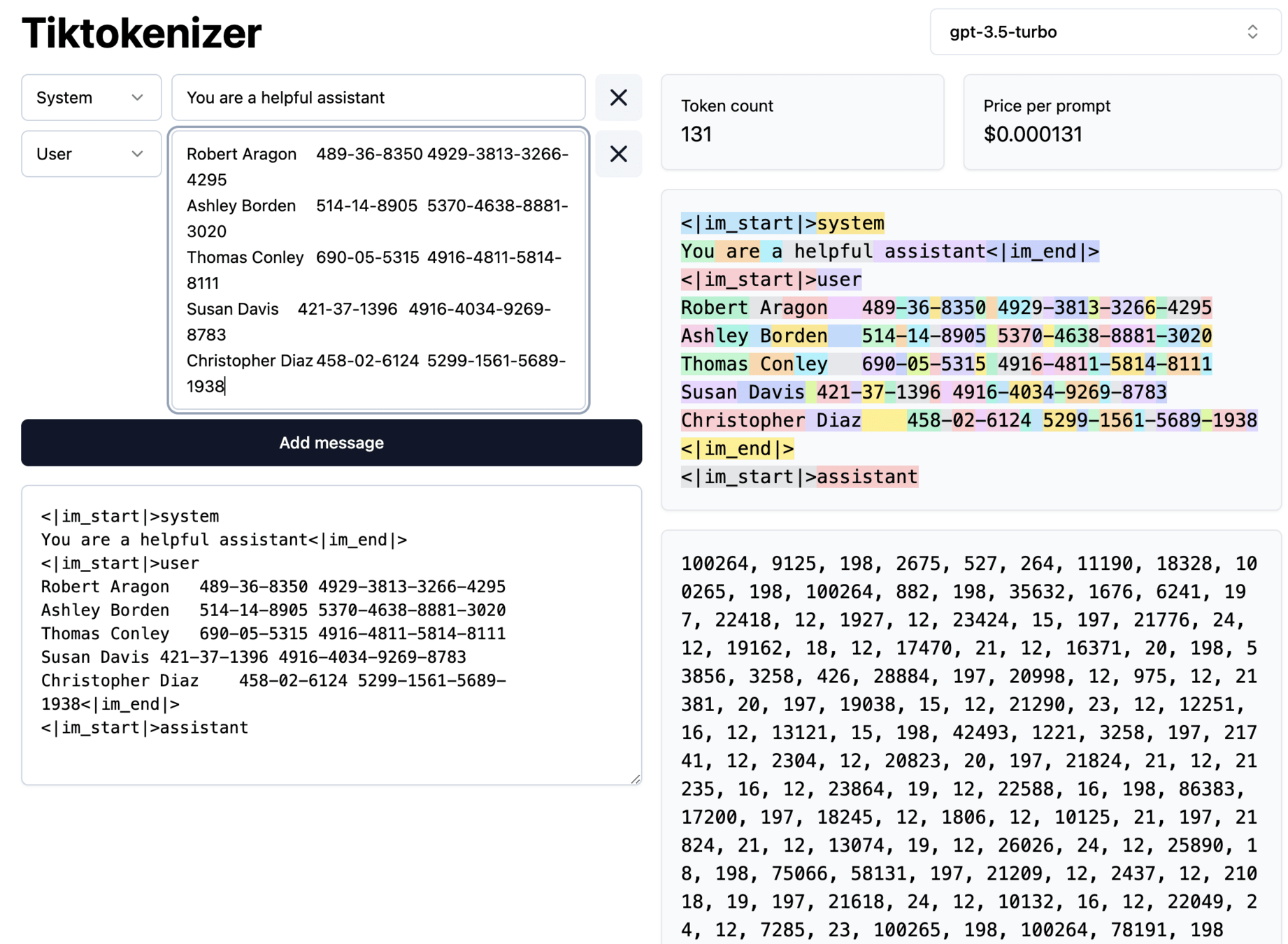The image size is (1288, 944).
Task: Focus the 'You are a helpful assistant' input
Action: [x=378, y=97]
